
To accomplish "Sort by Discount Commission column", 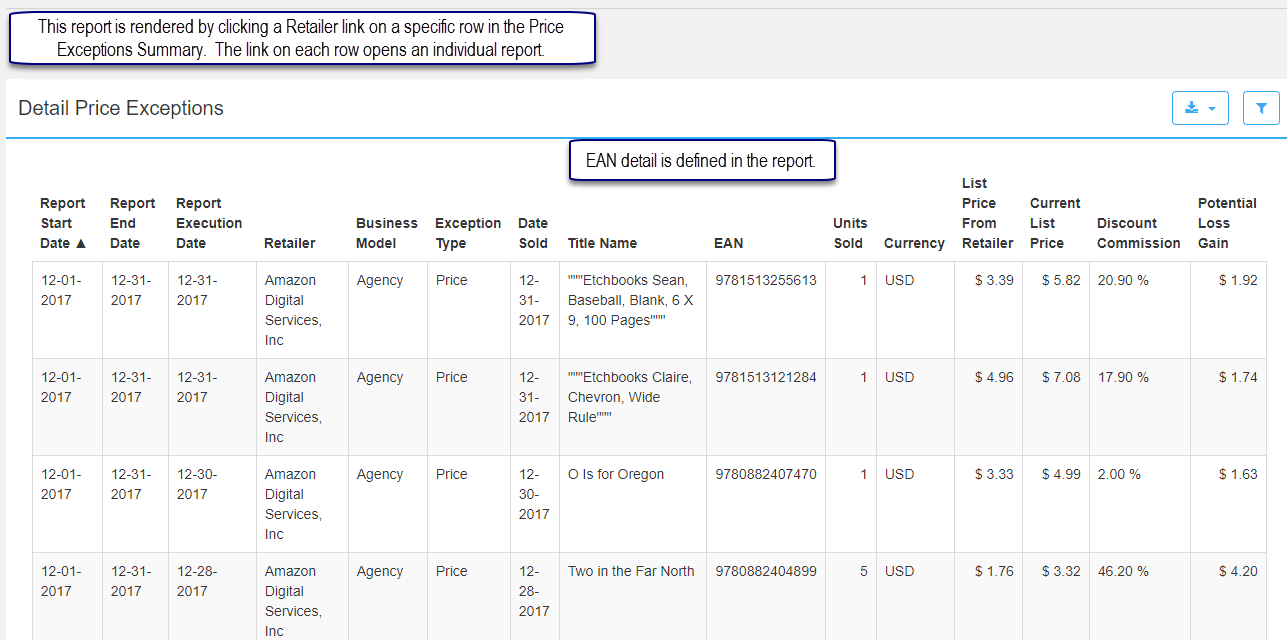I will click(1139, 233).
